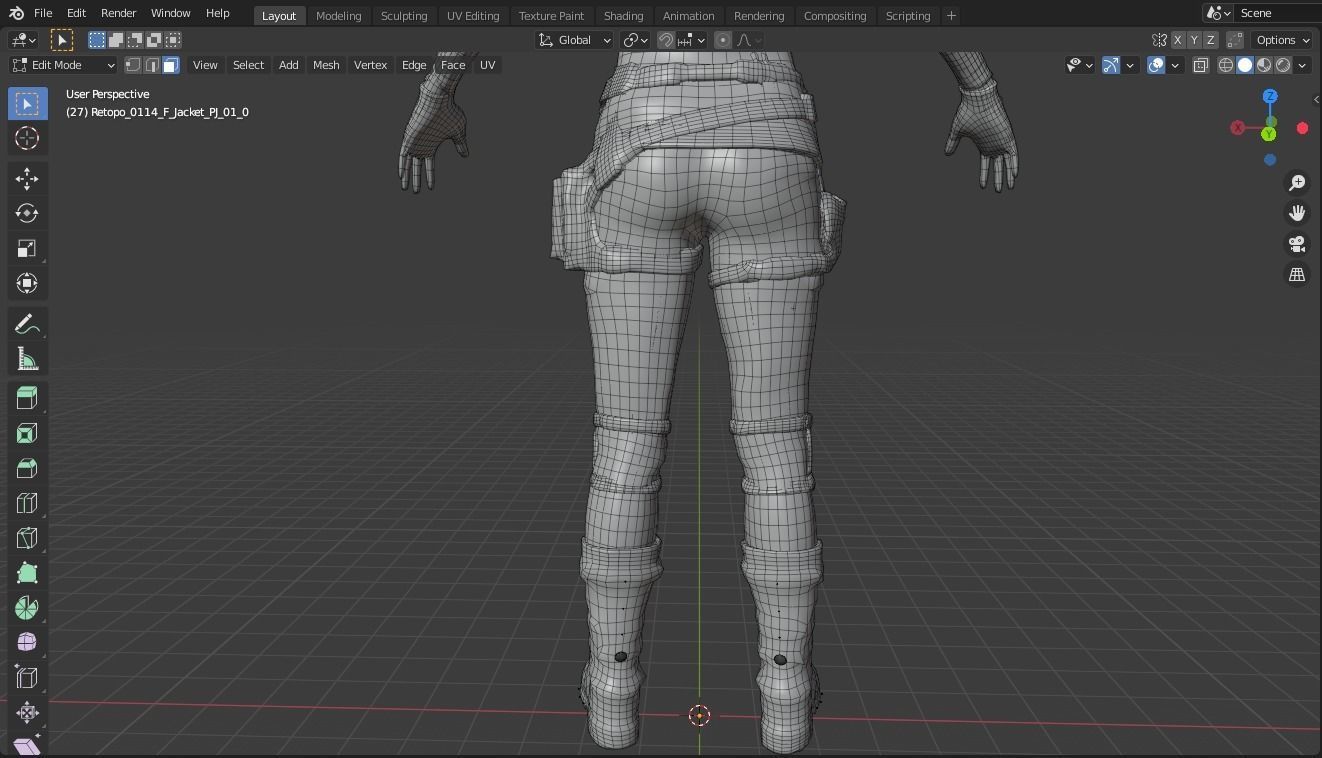Select the Rotate tool
Screen dimensions: 1322x758
coord(26,213)
